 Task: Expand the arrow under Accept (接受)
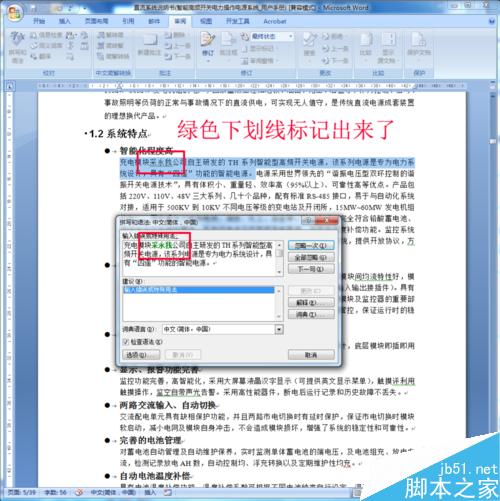309,61
